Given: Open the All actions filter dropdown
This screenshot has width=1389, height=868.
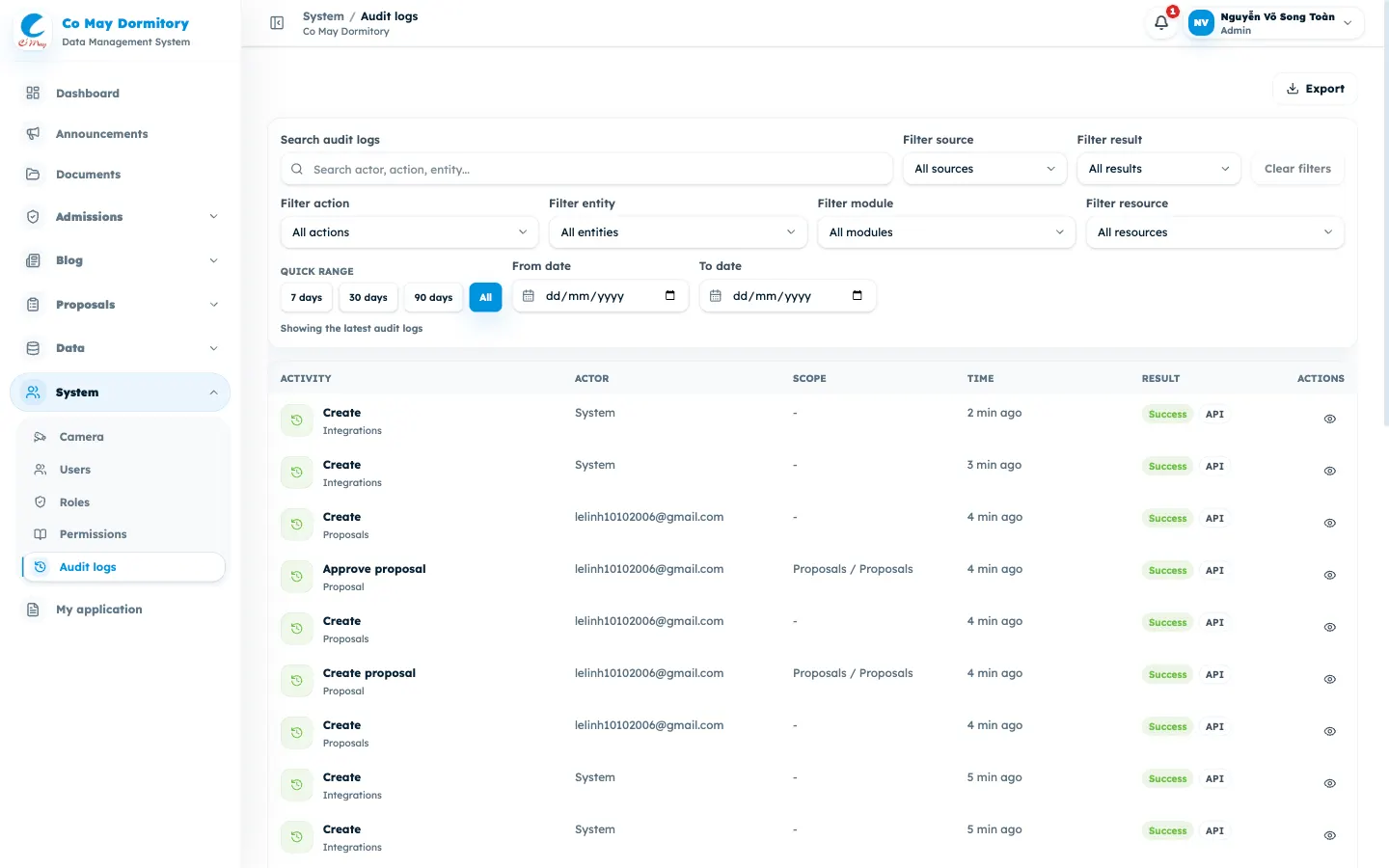Looking at the screenshot, I should pos(409,232).
